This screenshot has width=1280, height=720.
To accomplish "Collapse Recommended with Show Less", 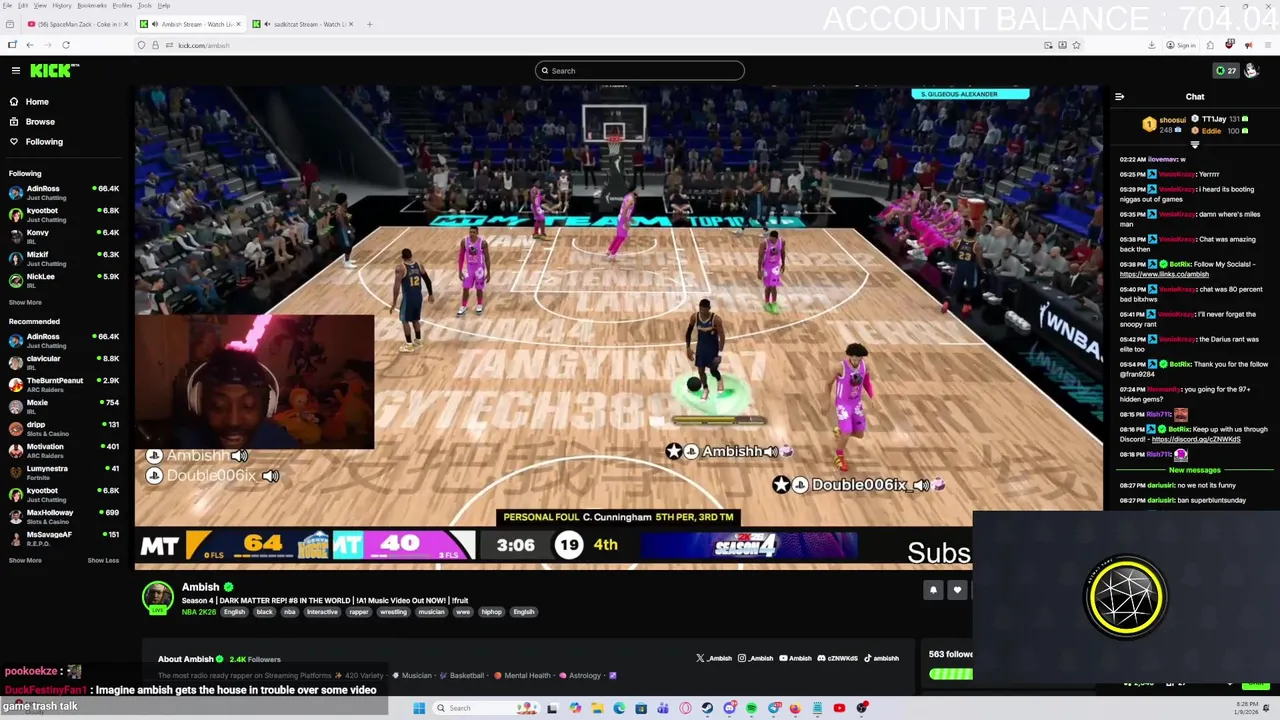I will coord(103,560).
